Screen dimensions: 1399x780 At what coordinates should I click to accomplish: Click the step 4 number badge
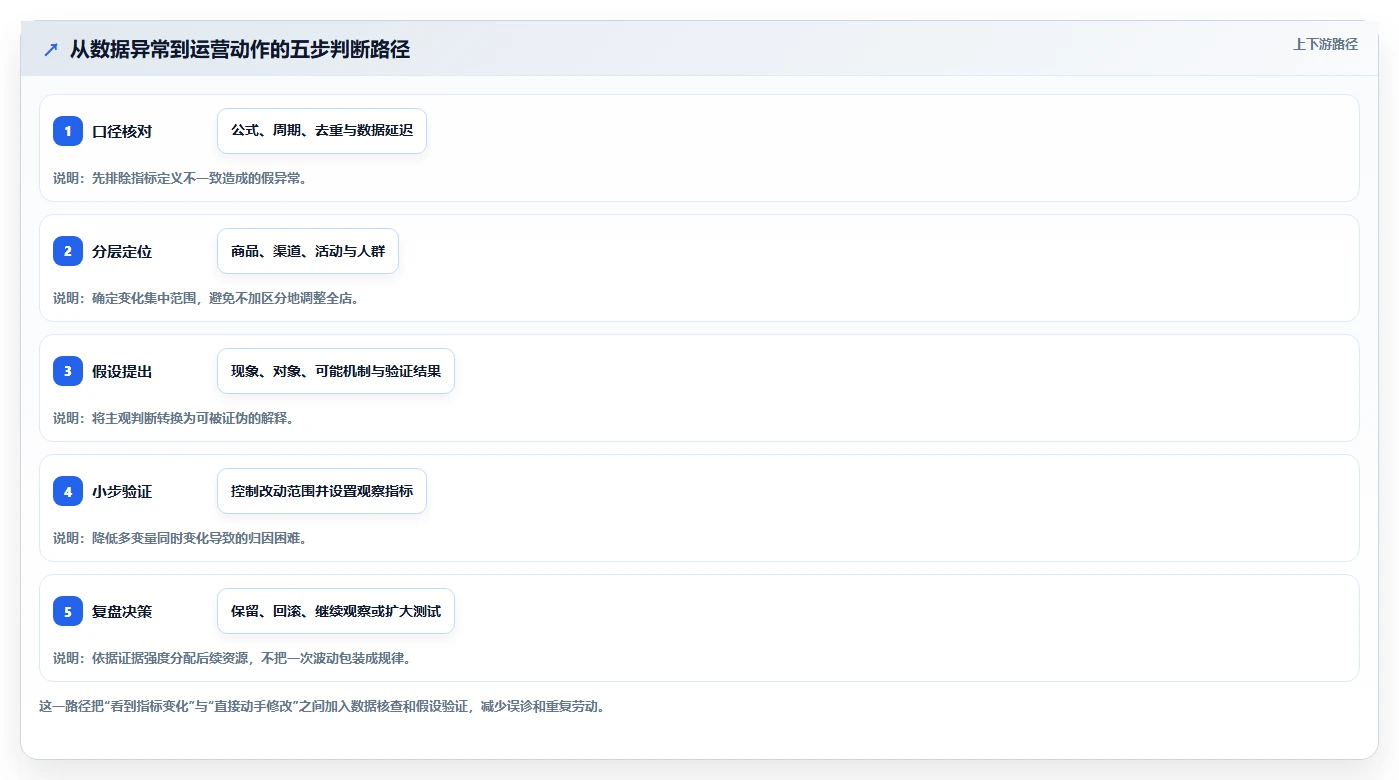[68, 491]
